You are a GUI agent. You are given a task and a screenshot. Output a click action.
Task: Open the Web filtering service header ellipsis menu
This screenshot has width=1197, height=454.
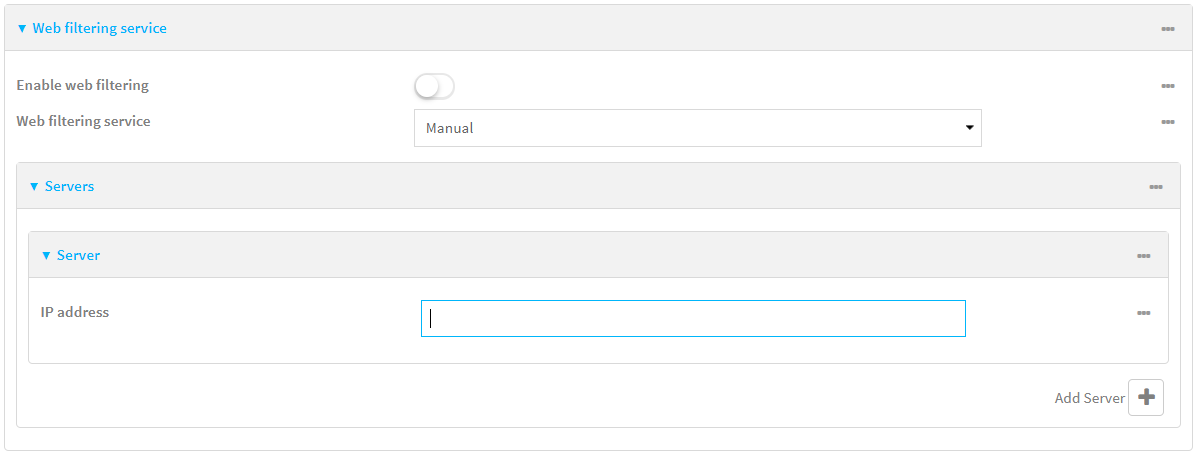click(x=1167, y=28)
